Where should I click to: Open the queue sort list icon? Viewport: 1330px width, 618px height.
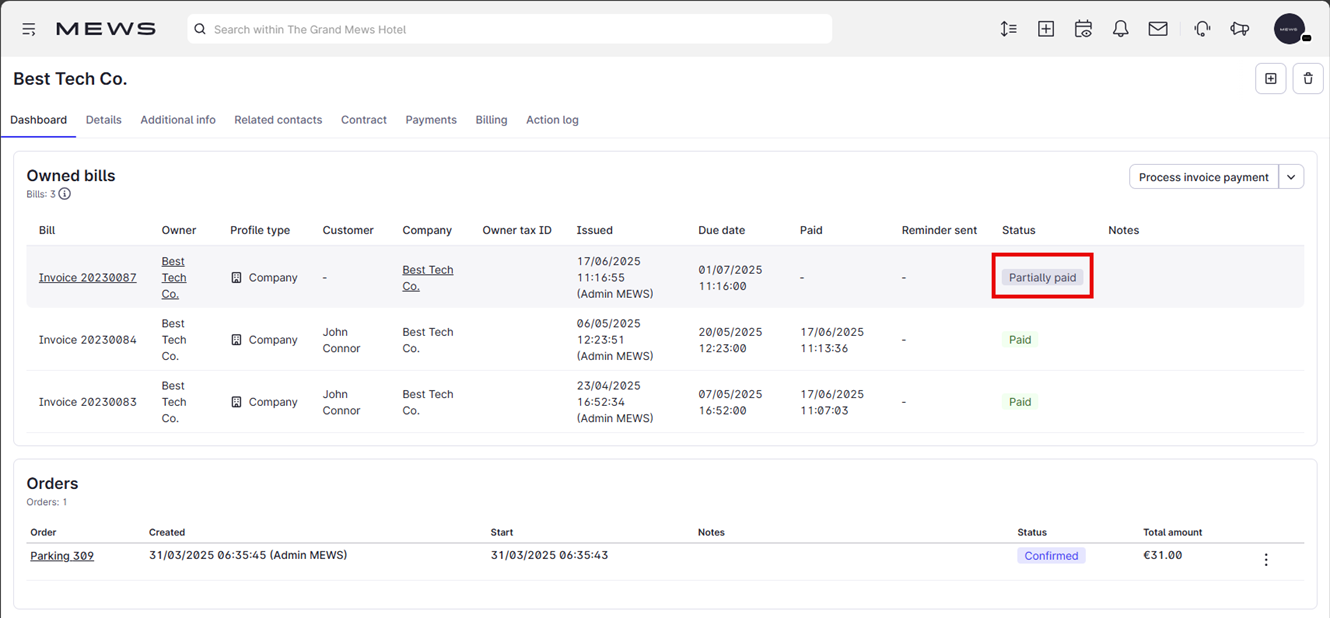point(1008,29)
